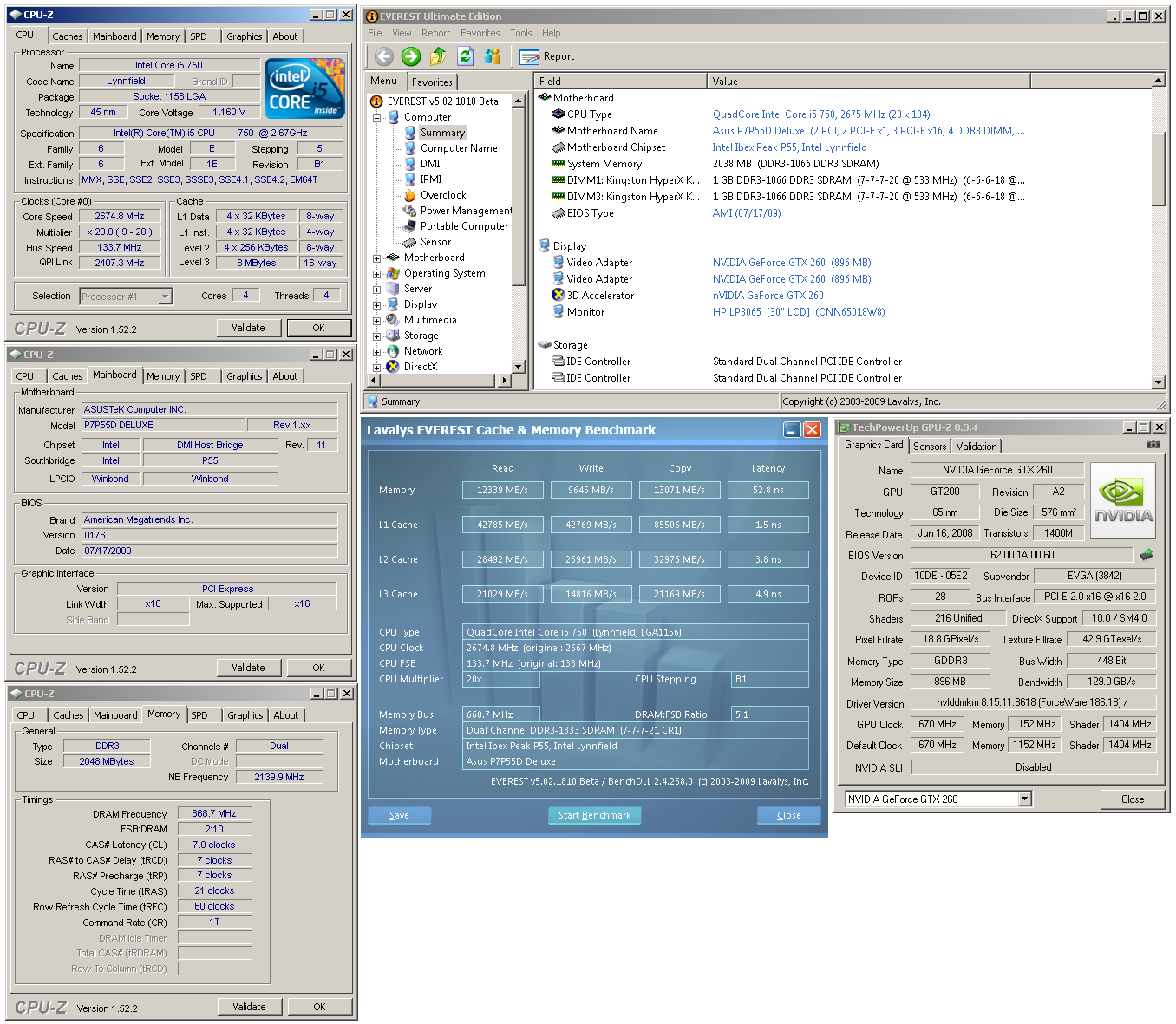Click the camera screenshot icon in GPU-Z

click(1153, 445)
